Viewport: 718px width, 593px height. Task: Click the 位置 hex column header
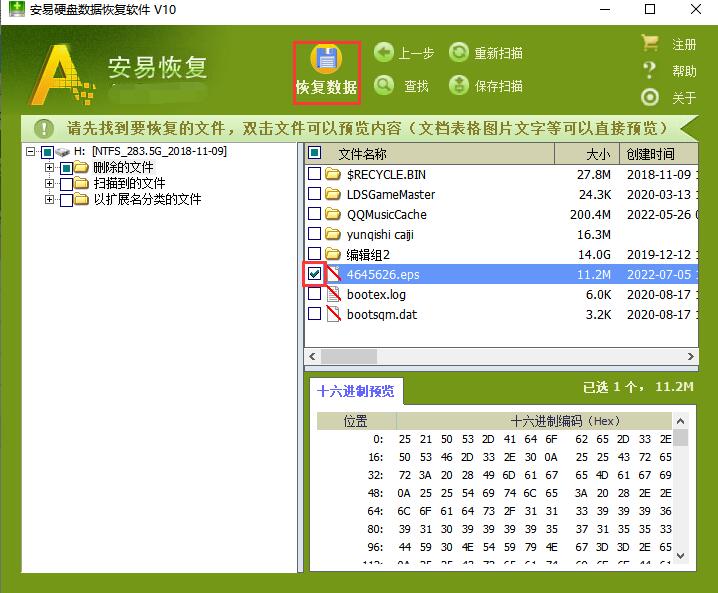click(x=355, y=421)
